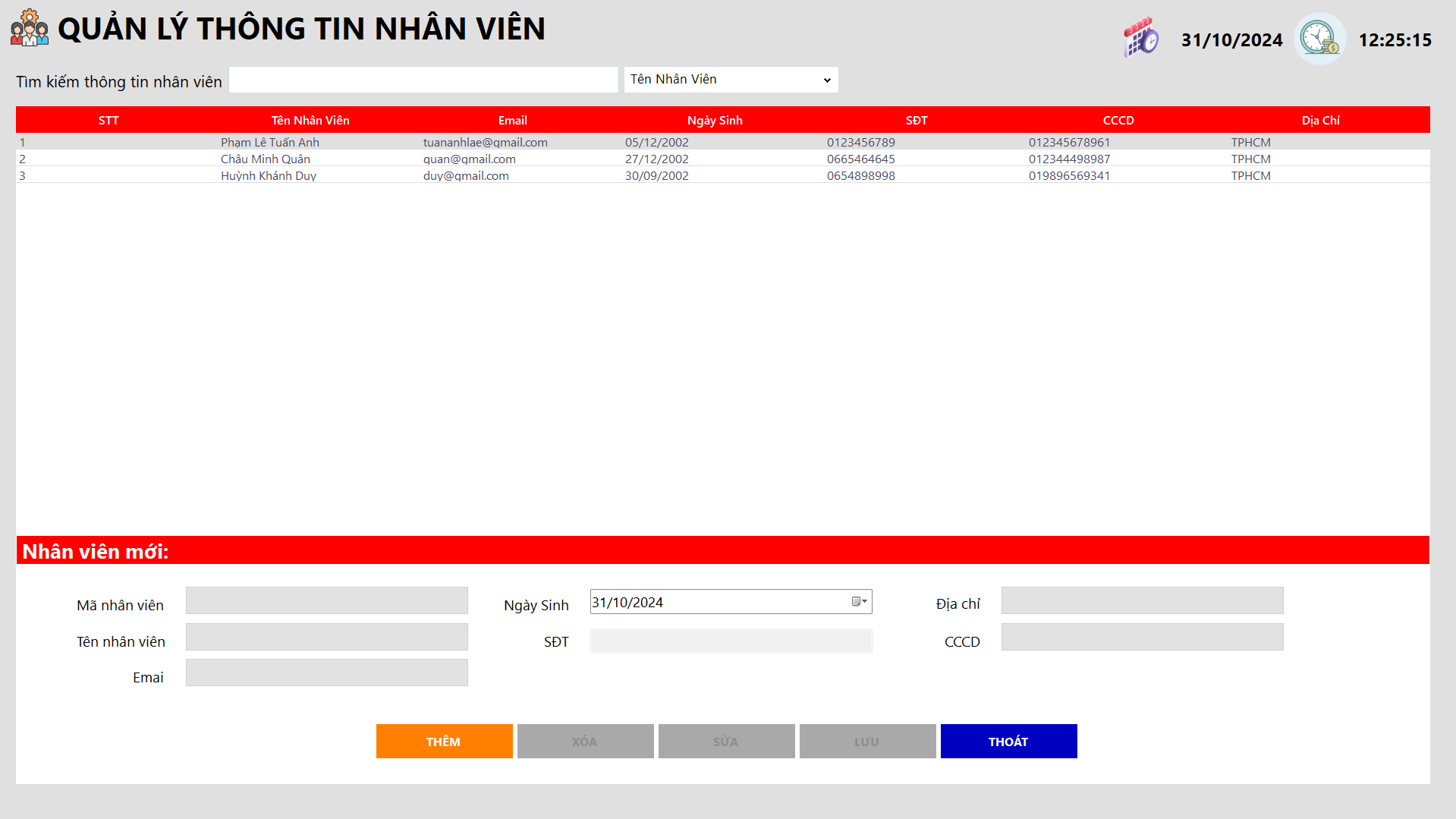Click the XÓA button

[x=585, y=742]
